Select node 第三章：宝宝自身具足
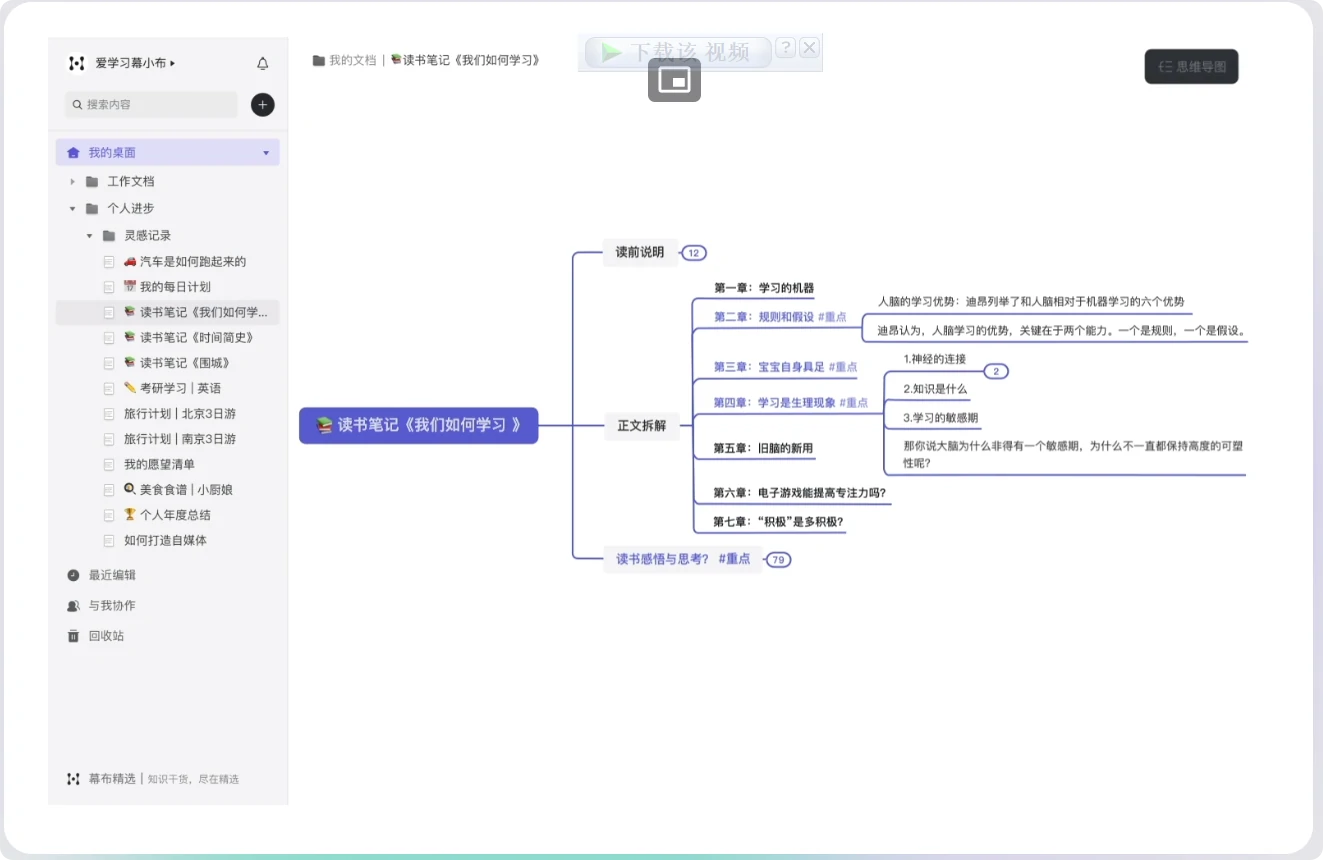 click(785, 367)
